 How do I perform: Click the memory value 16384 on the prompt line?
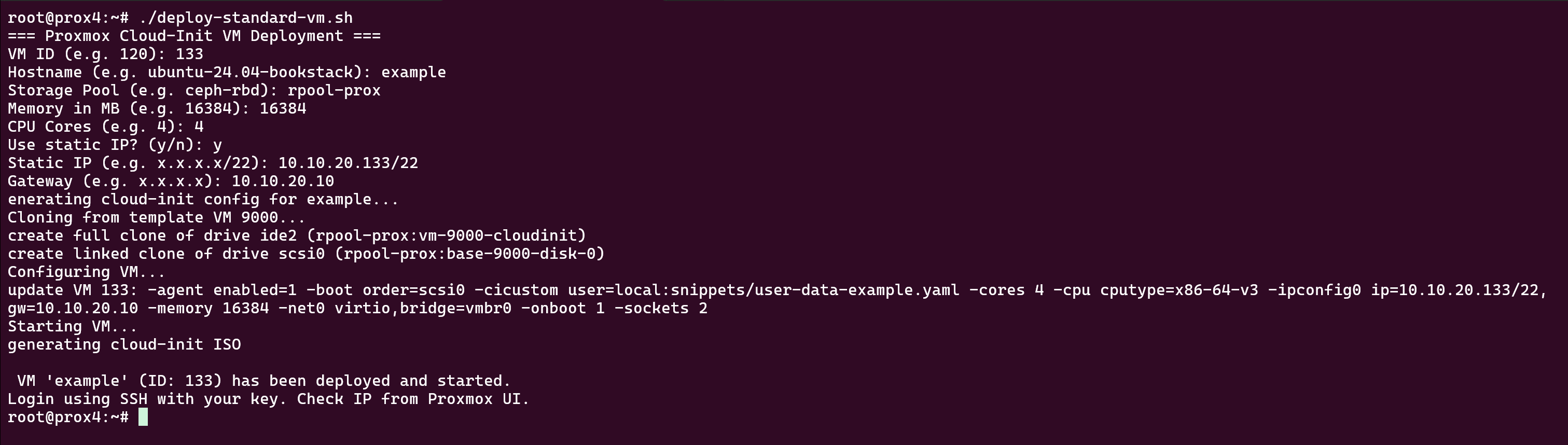283,108
